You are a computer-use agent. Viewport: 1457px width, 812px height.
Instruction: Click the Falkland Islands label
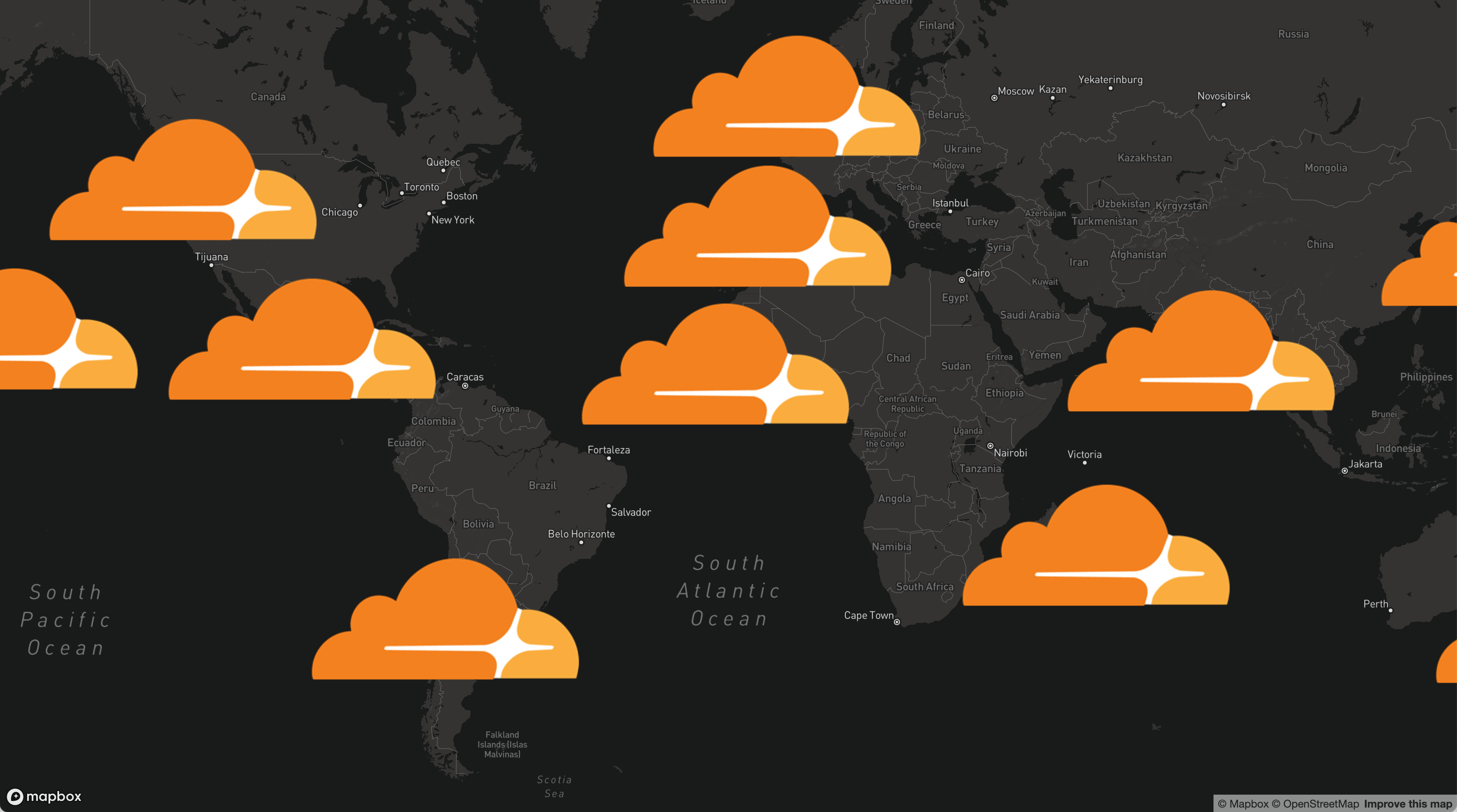click(502, 744)
